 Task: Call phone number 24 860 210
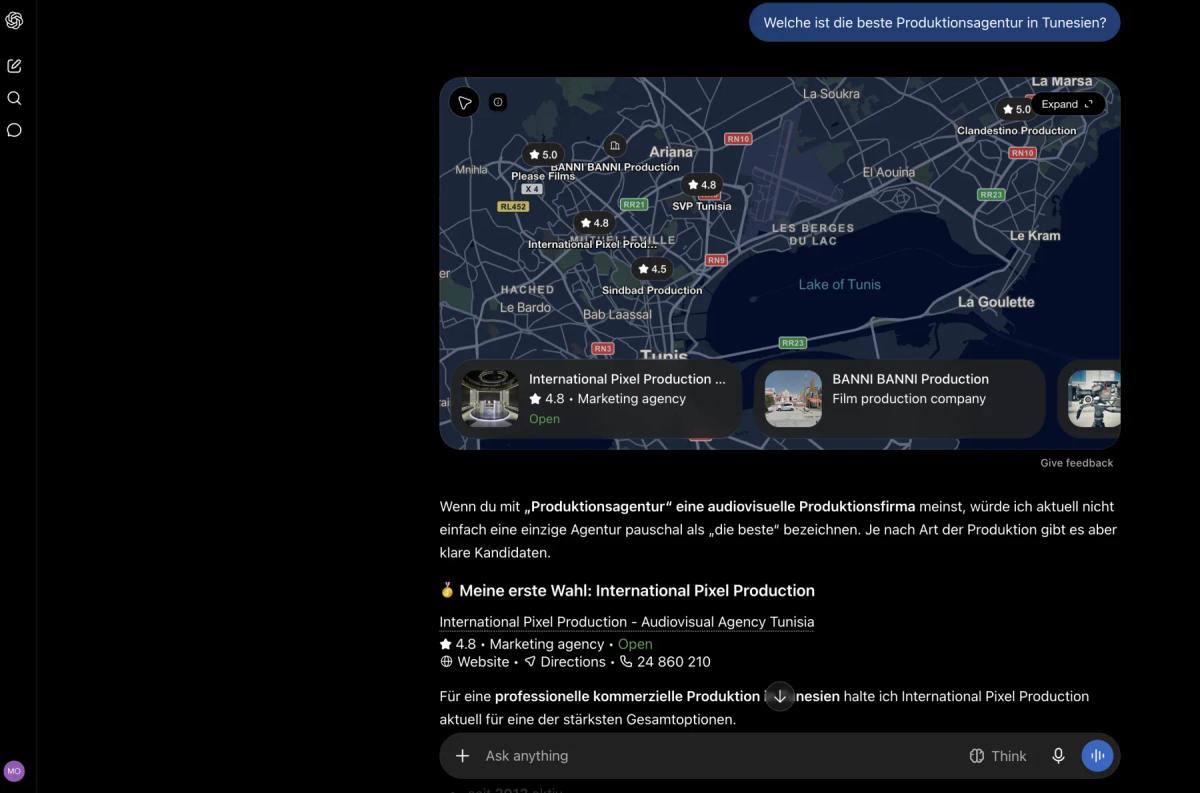click(x=665, y=662)
